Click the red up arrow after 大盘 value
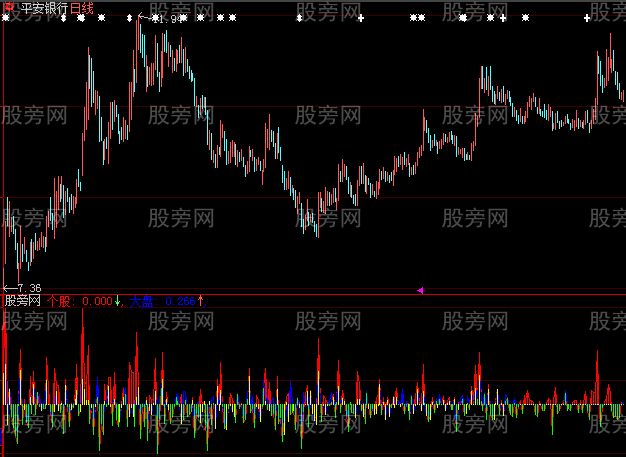This screenshot has height=457, width=626. pyautogui.click(x=200, y=300)
